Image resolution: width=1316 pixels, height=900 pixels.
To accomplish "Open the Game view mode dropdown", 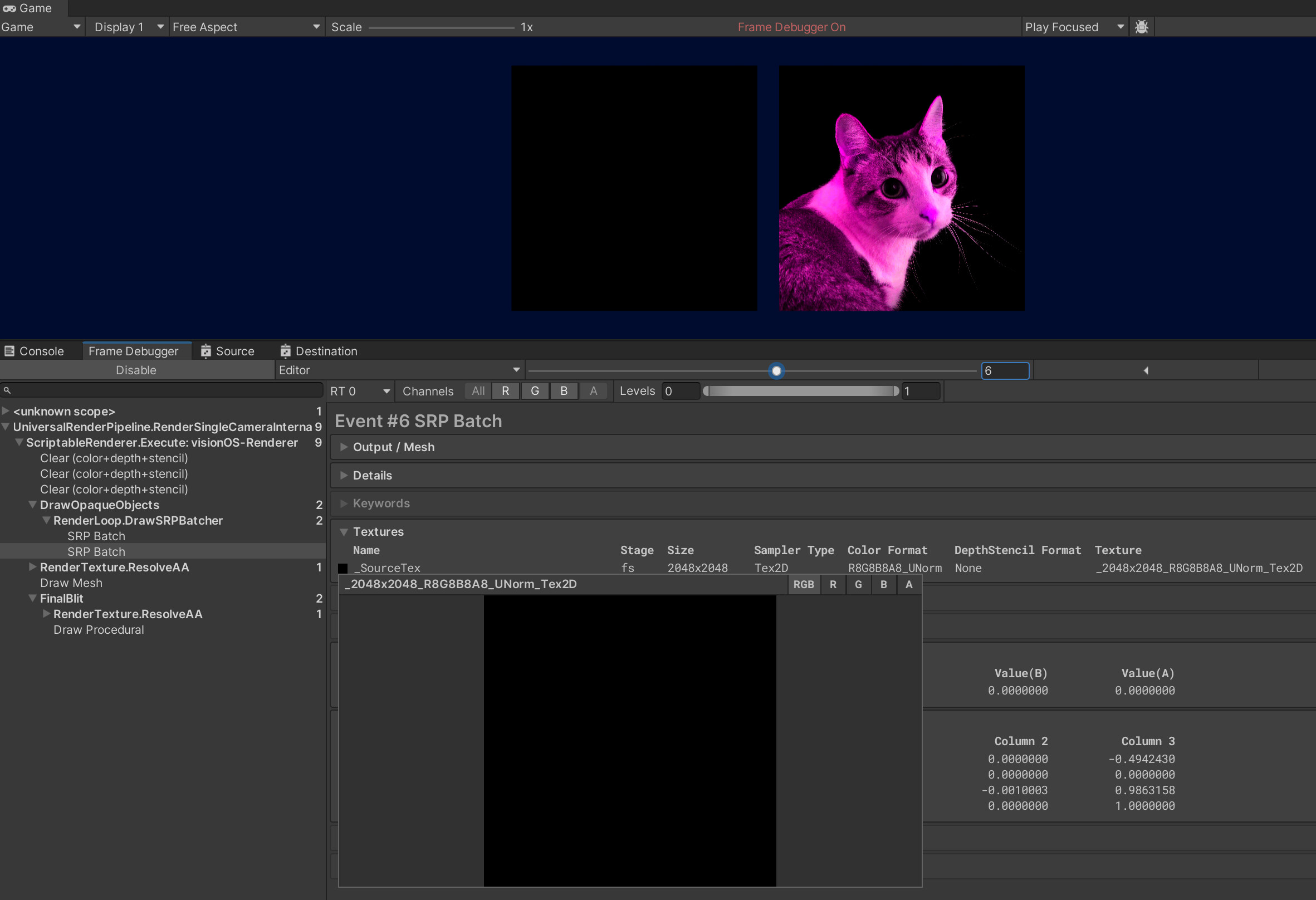I will coord(41,27).
